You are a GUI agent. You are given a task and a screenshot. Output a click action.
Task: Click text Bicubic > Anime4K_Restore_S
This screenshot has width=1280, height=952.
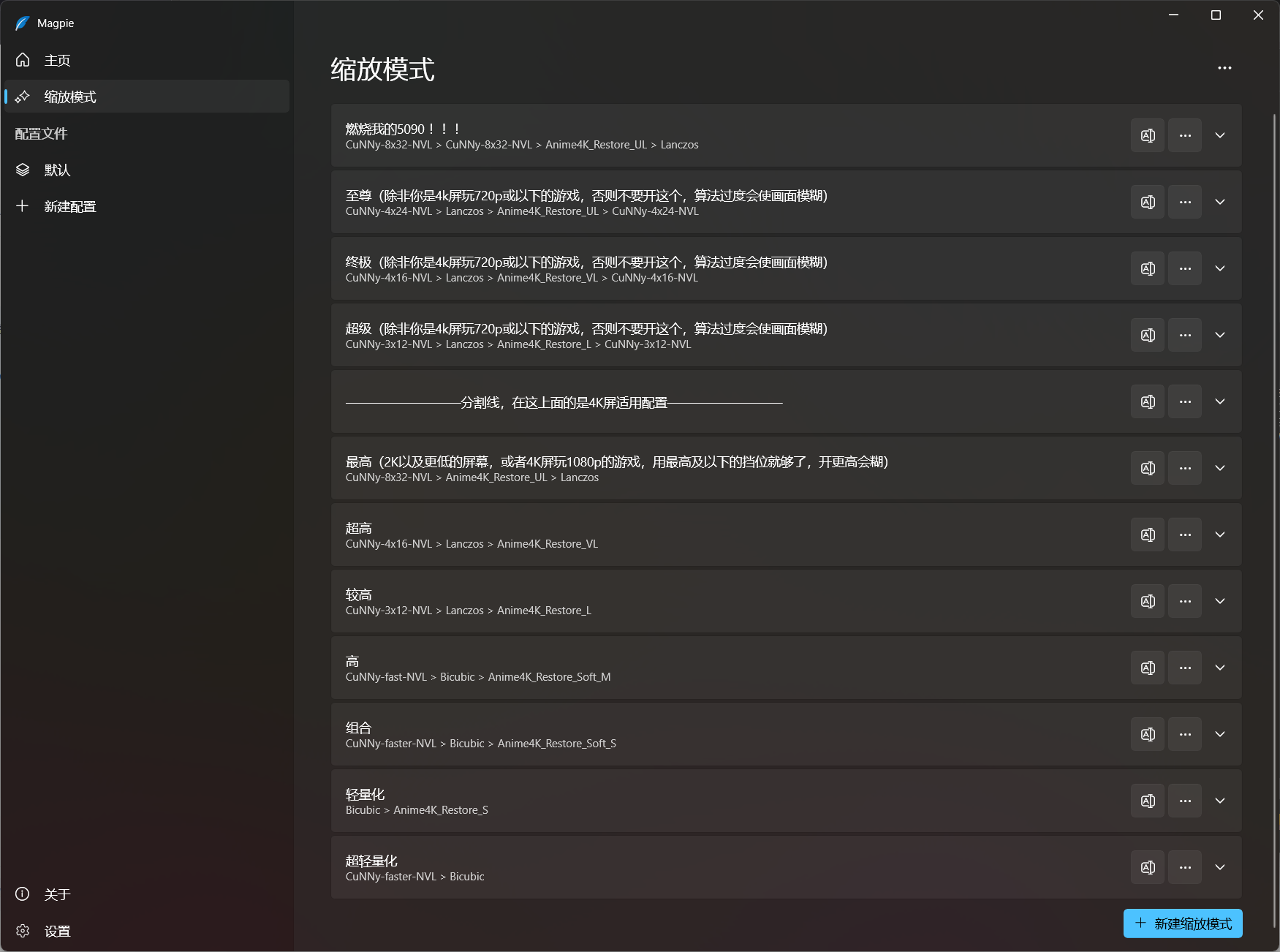coord(417,810)
